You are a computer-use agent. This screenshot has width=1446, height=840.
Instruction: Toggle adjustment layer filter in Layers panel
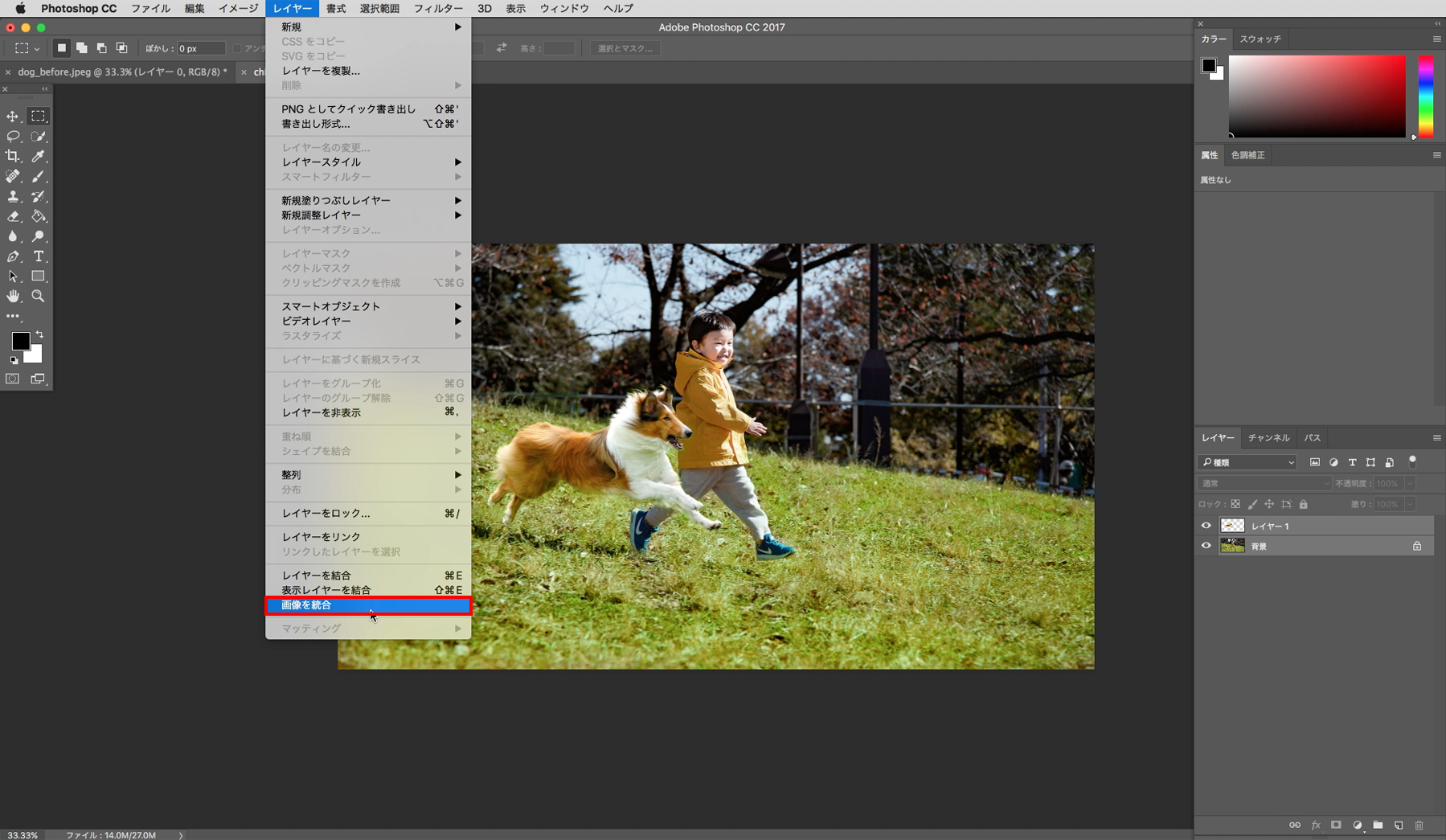[1333, 462]
